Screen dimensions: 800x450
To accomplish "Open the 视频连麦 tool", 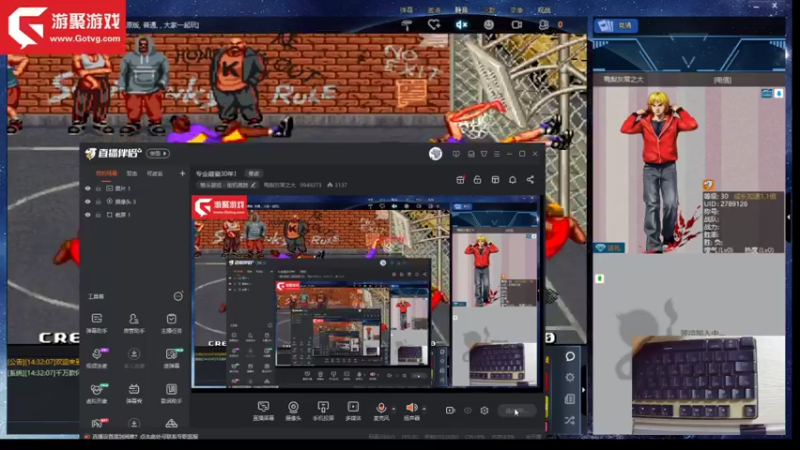I will point(97,358).
